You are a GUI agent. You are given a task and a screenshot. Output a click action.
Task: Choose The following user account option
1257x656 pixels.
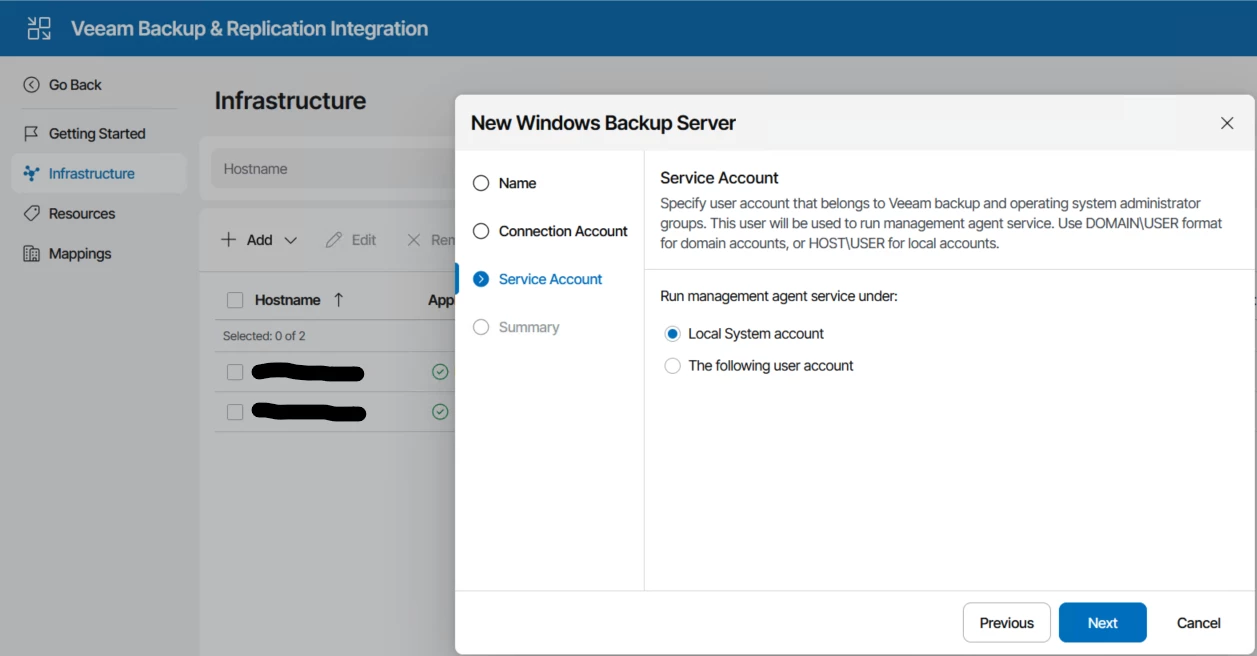[x=673, y=366]
